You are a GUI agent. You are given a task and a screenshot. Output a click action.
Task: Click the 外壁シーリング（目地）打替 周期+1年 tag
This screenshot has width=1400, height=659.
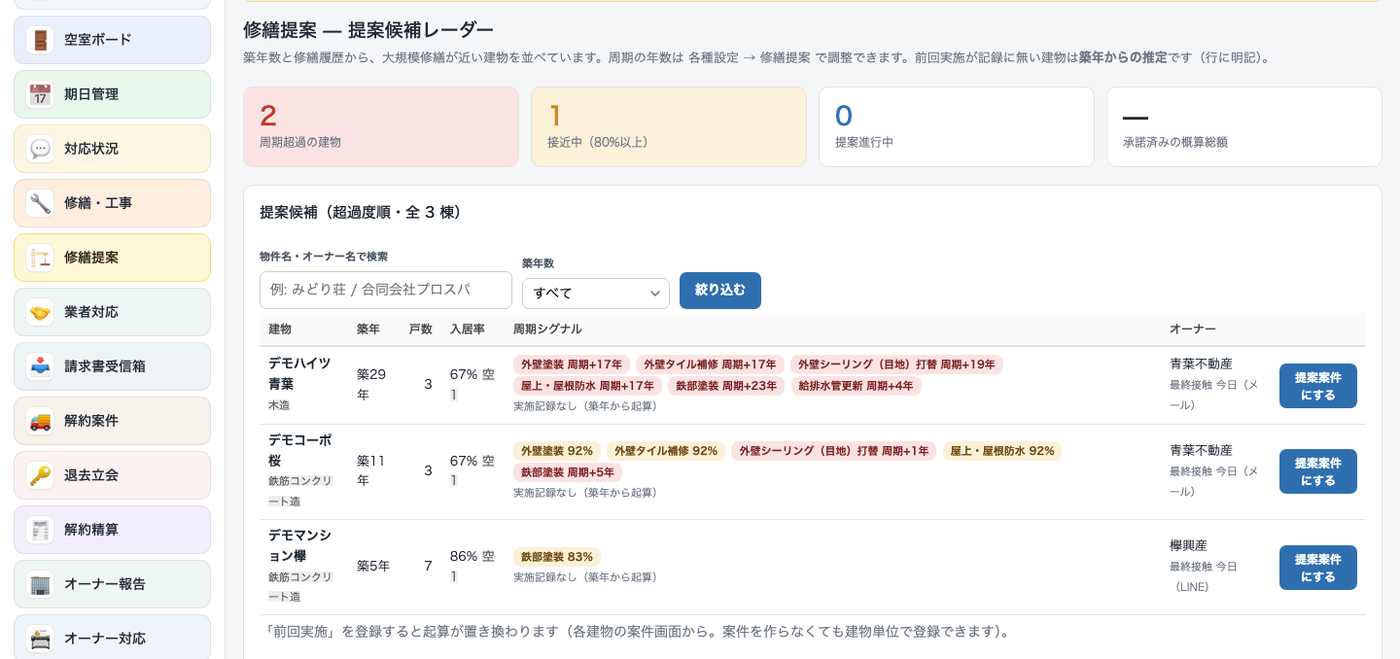(x=834, y=451)
